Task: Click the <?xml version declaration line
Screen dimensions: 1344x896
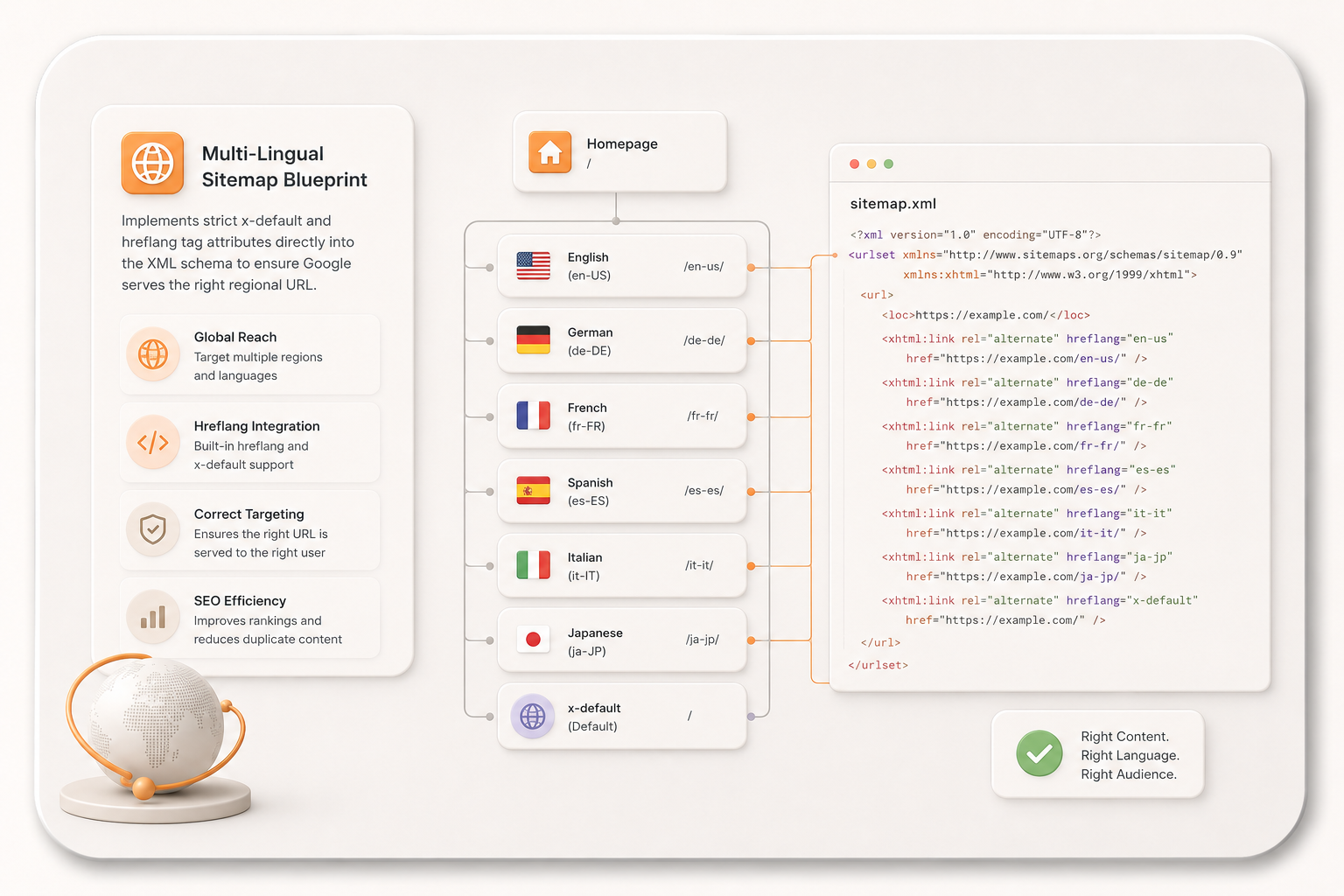Action: click(x=976, y=234)
